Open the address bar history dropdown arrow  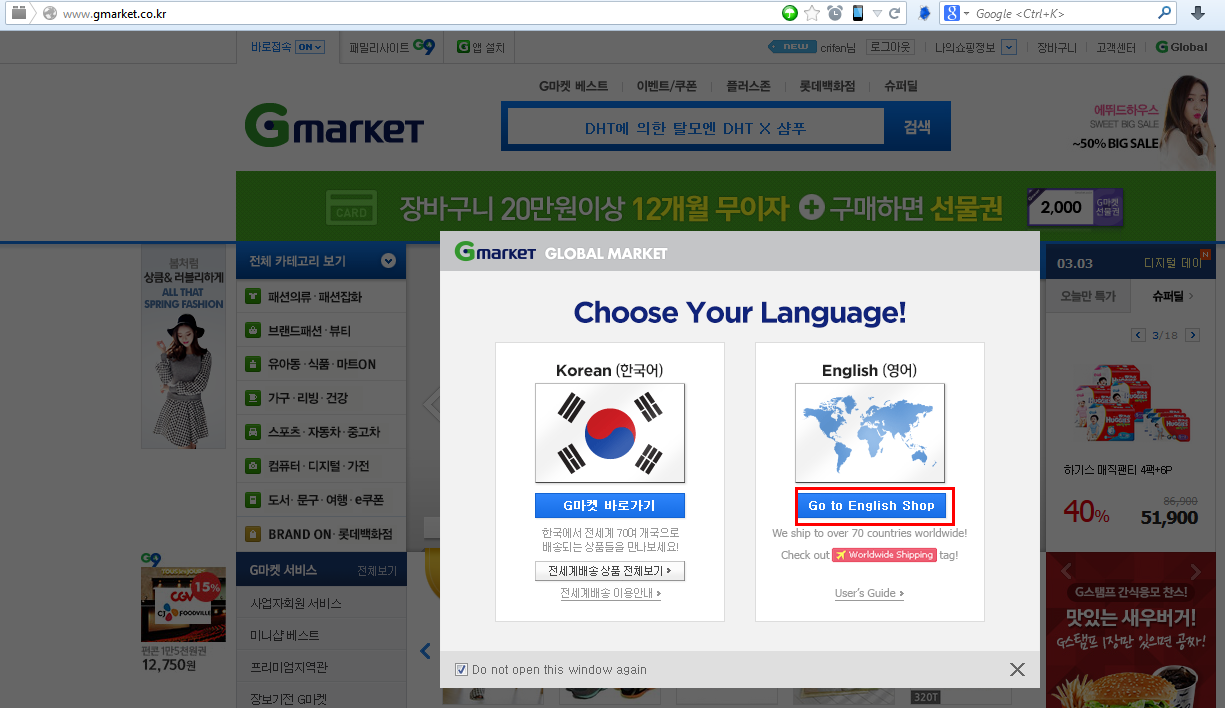[x=877, y=13]
